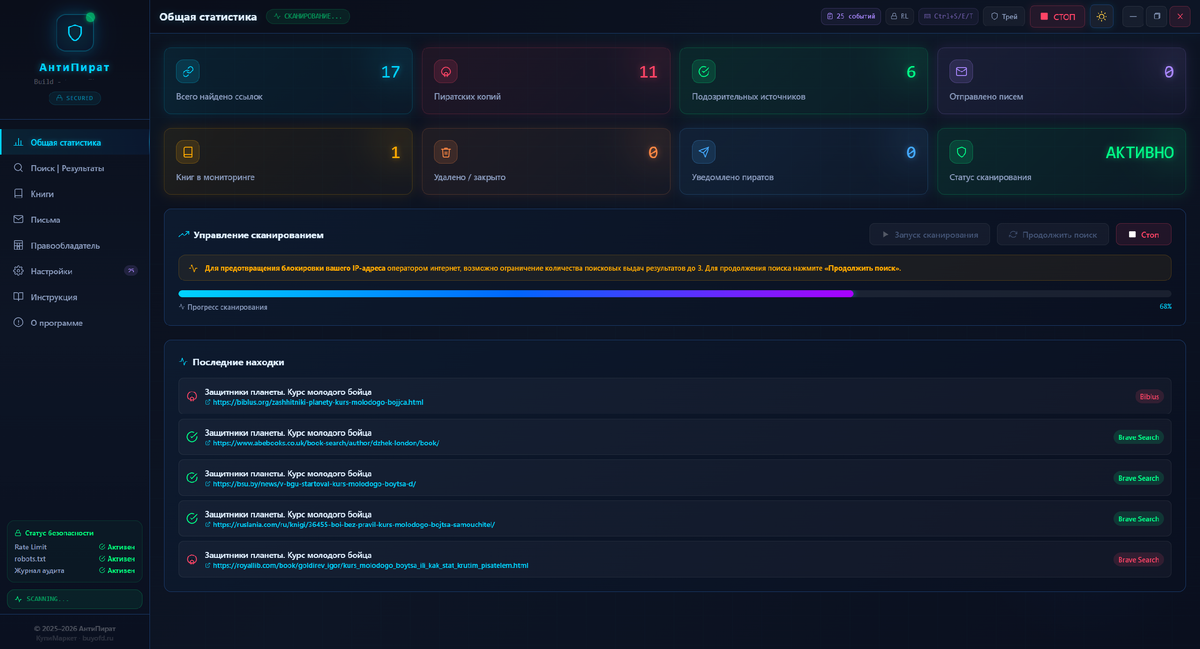The image size is (1200, 649).
Task: Click the trash icon on "Удалено / закрыто" card
Action: (x=446, y=152)
